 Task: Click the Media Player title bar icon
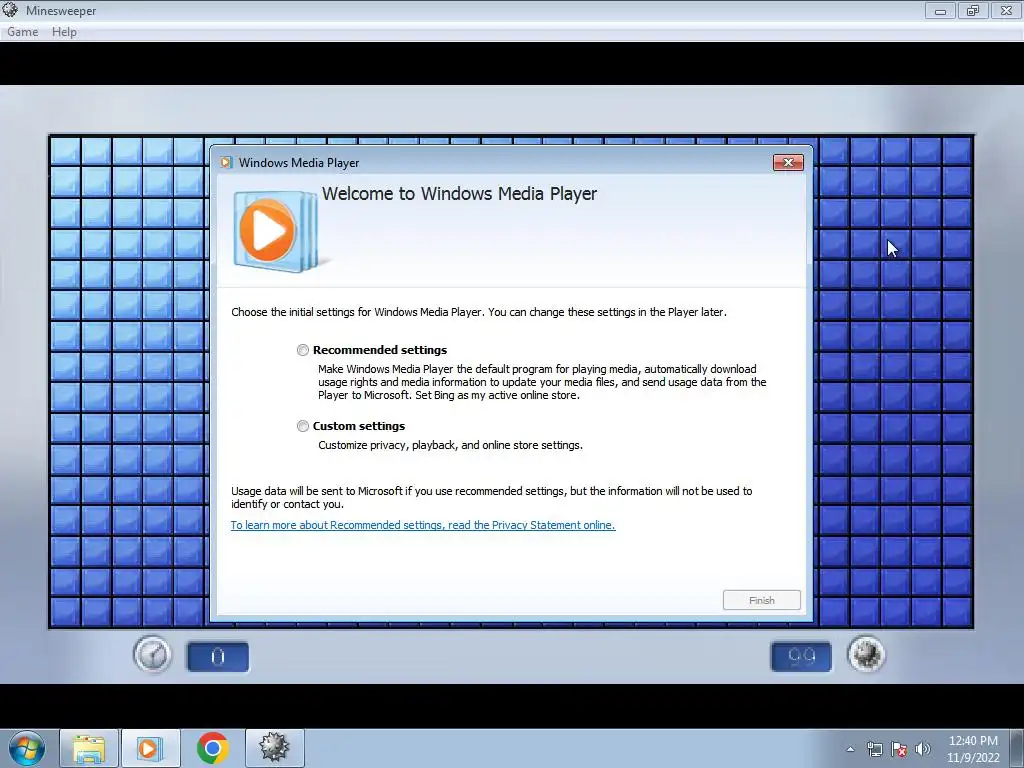click(226, 163)
